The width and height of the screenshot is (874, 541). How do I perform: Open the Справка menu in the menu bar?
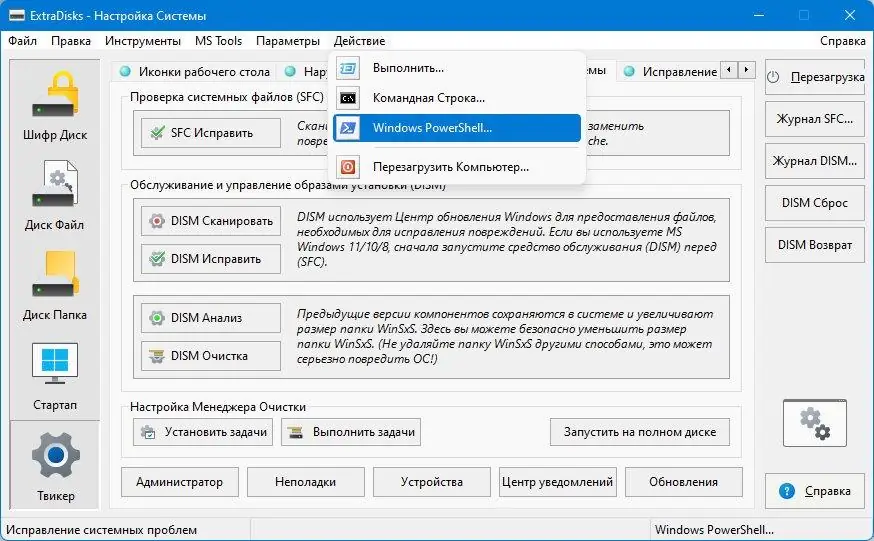(843, 41)
